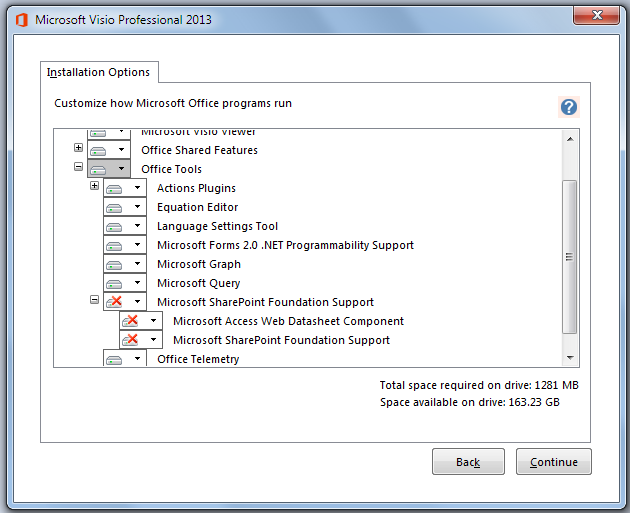Open the help icon for installation options
The width and height of the screenshot is (630, 513).
(569, 107)
